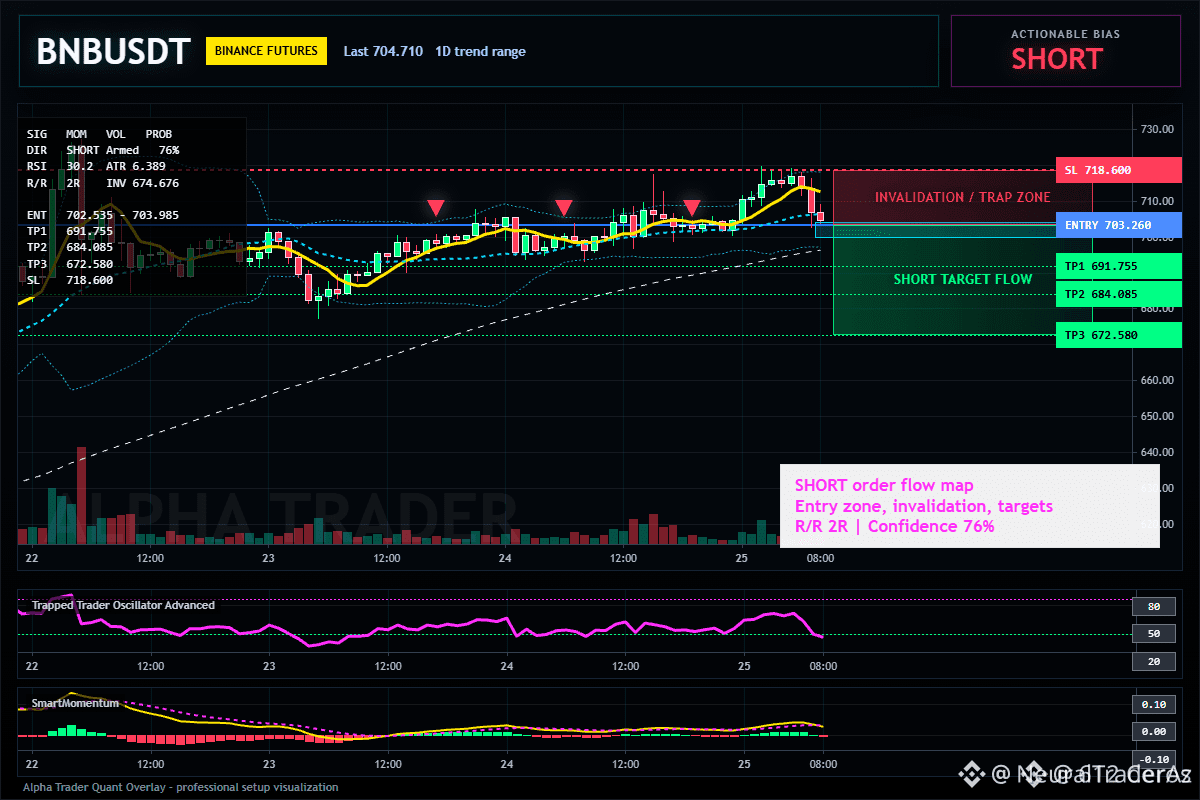Click the 25 date label on main chart time axis

743,558
